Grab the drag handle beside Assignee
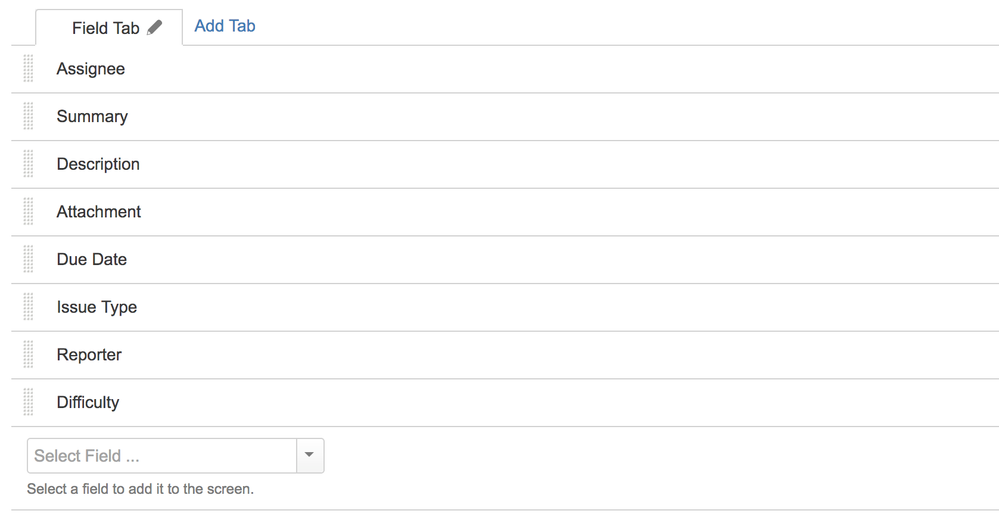This screenshot has height=523, width=999. point(28,69)
